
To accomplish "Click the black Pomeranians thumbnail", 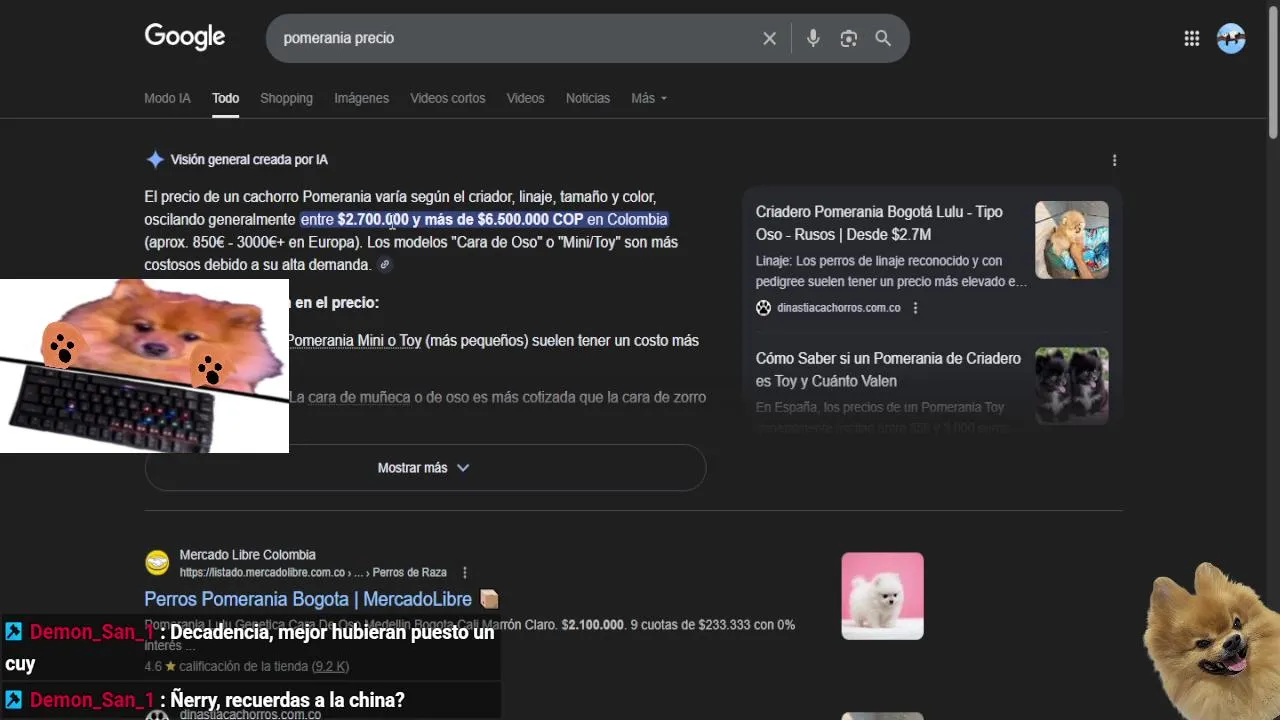I will [x=1071, y=385].
